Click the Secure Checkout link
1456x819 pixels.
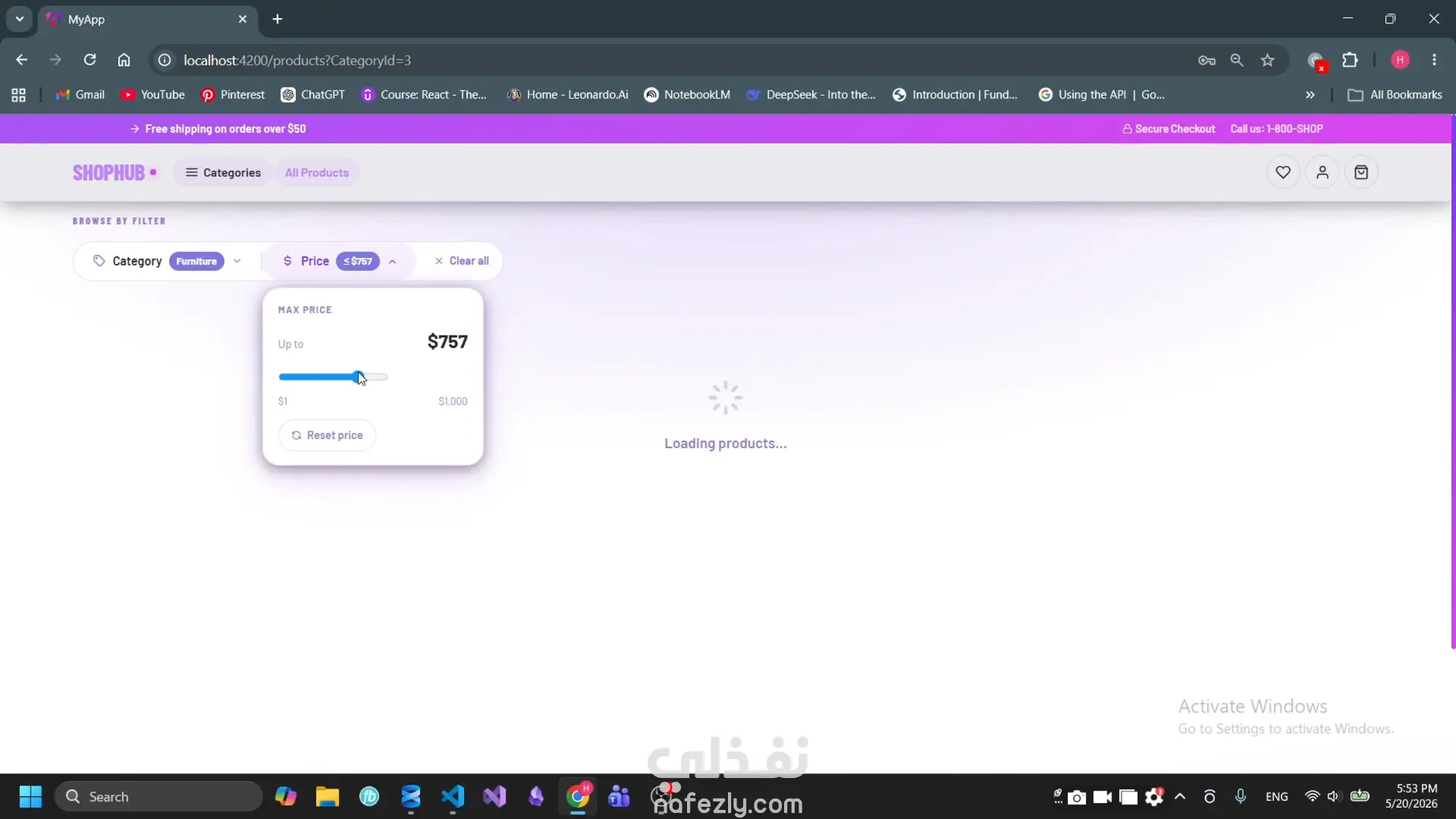pos(1169,129)
